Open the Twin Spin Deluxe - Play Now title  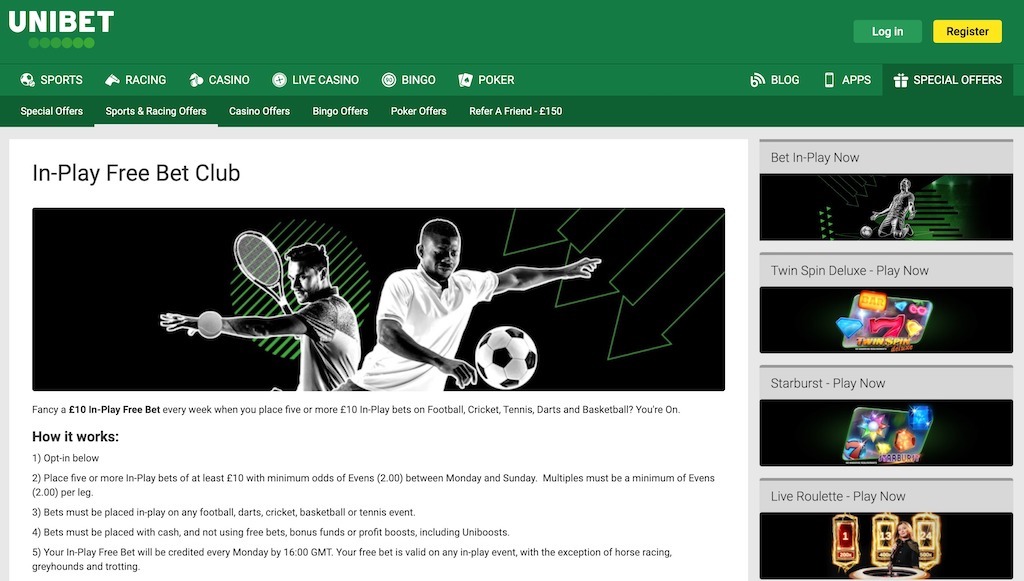pyautogui.click(x=850, y=270)
